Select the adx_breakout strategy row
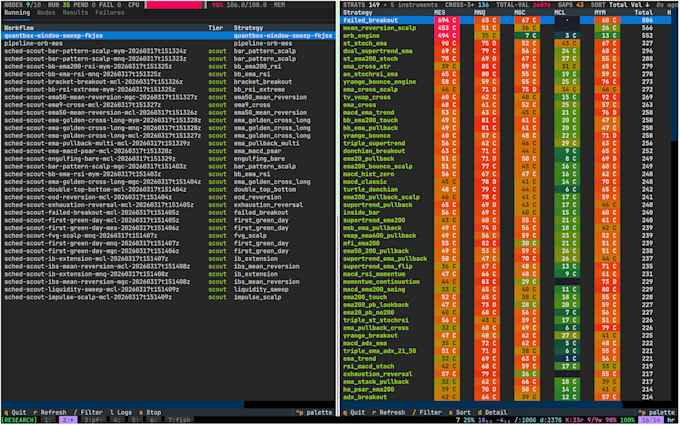The height and width of the screenshot is (425, 680). (x=506, y=397)
